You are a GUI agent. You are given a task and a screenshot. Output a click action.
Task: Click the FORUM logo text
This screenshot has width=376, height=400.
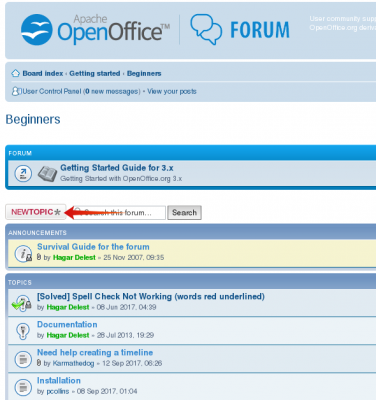[260, 30]
